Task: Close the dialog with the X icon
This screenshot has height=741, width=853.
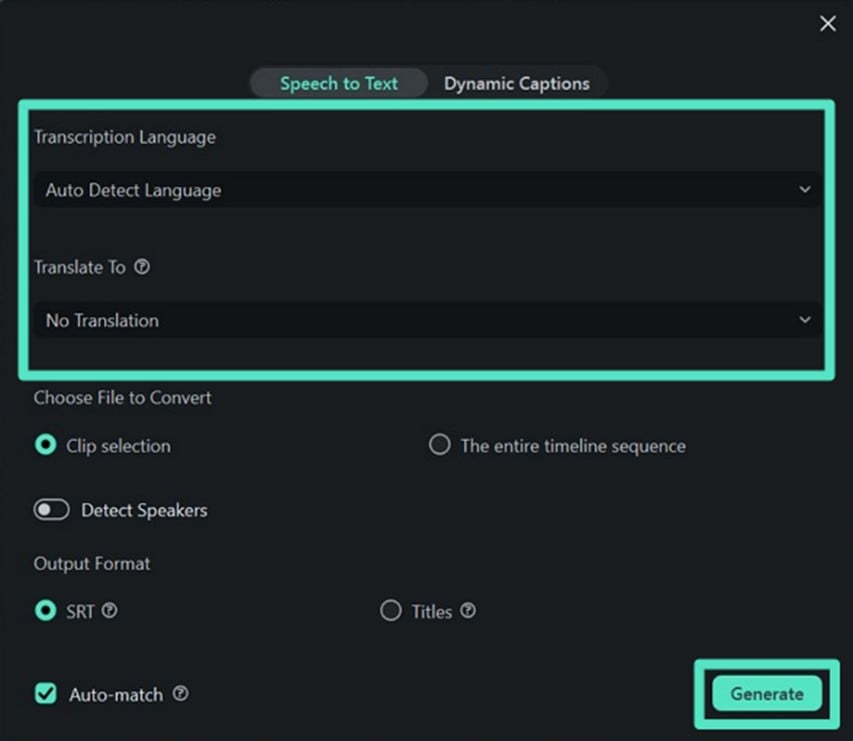Action: [827, 23]
